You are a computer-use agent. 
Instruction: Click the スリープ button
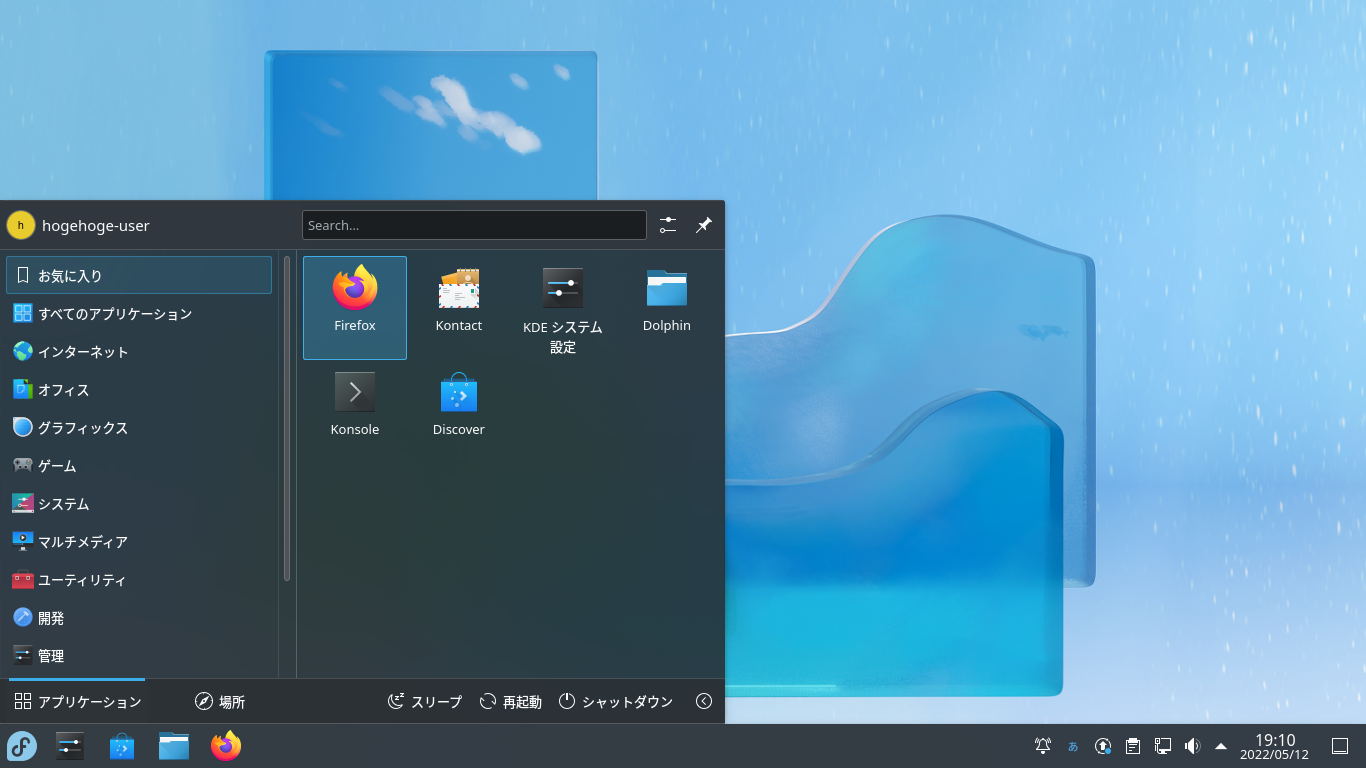click(x=425, y=701)
